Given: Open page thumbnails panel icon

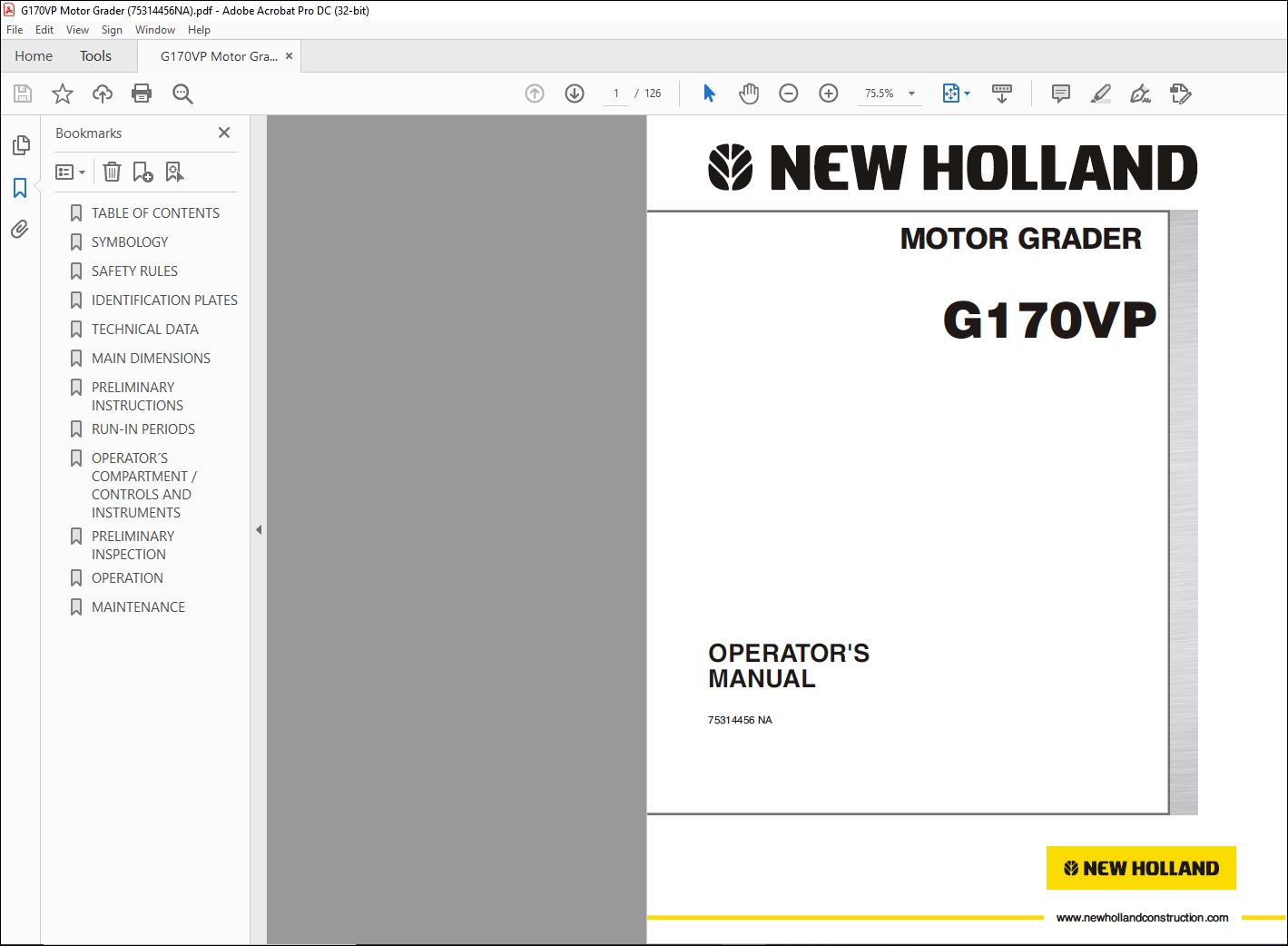Looking at the screenshot, I should pos(20,145).
